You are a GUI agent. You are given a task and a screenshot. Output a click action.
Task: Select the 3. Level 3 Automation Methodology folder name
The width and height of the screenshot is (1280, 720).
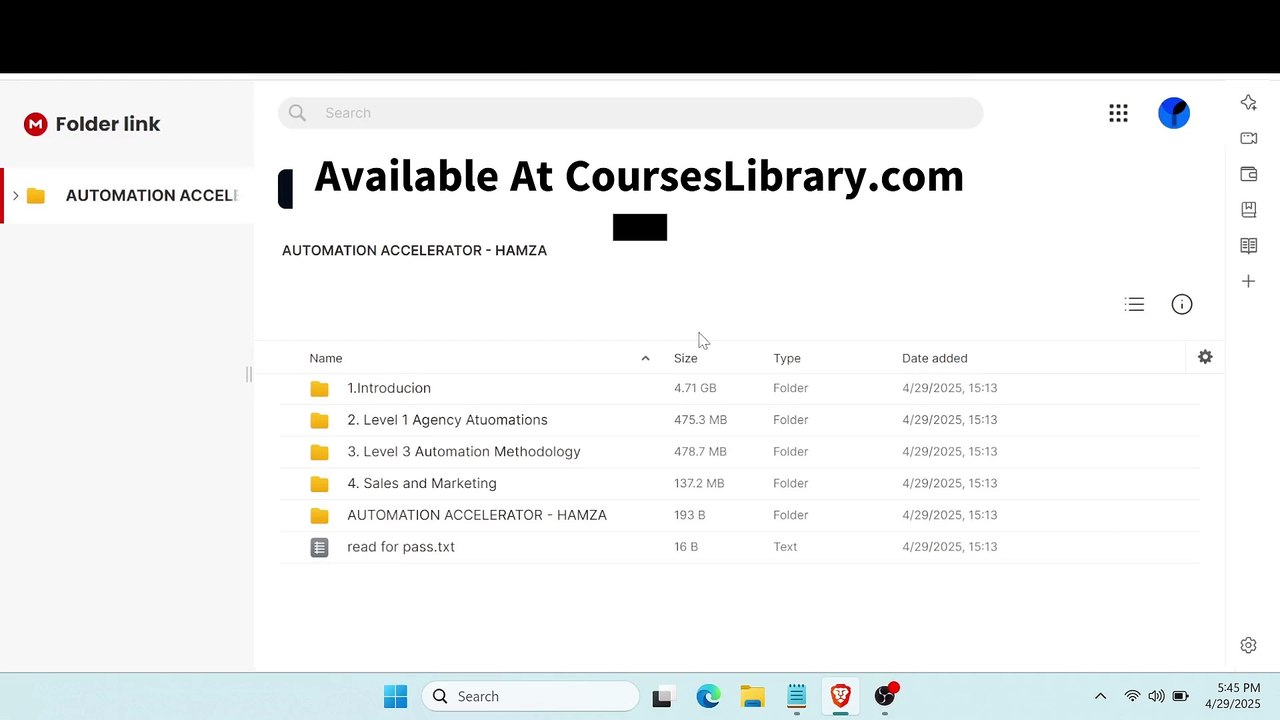464,452
